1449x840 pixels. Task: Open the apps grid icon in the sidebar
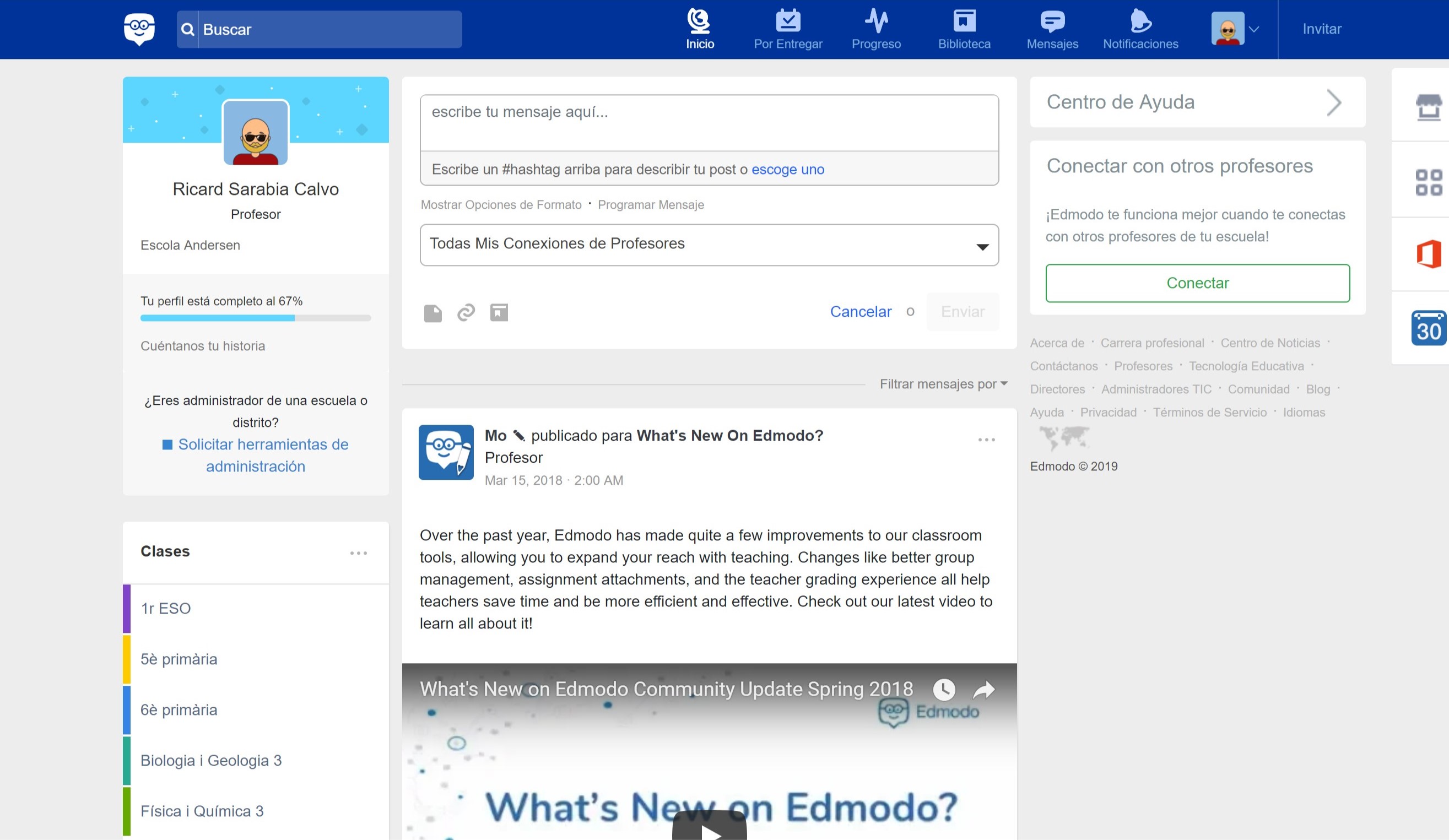pyautogui.click(x=1428, y=182)
